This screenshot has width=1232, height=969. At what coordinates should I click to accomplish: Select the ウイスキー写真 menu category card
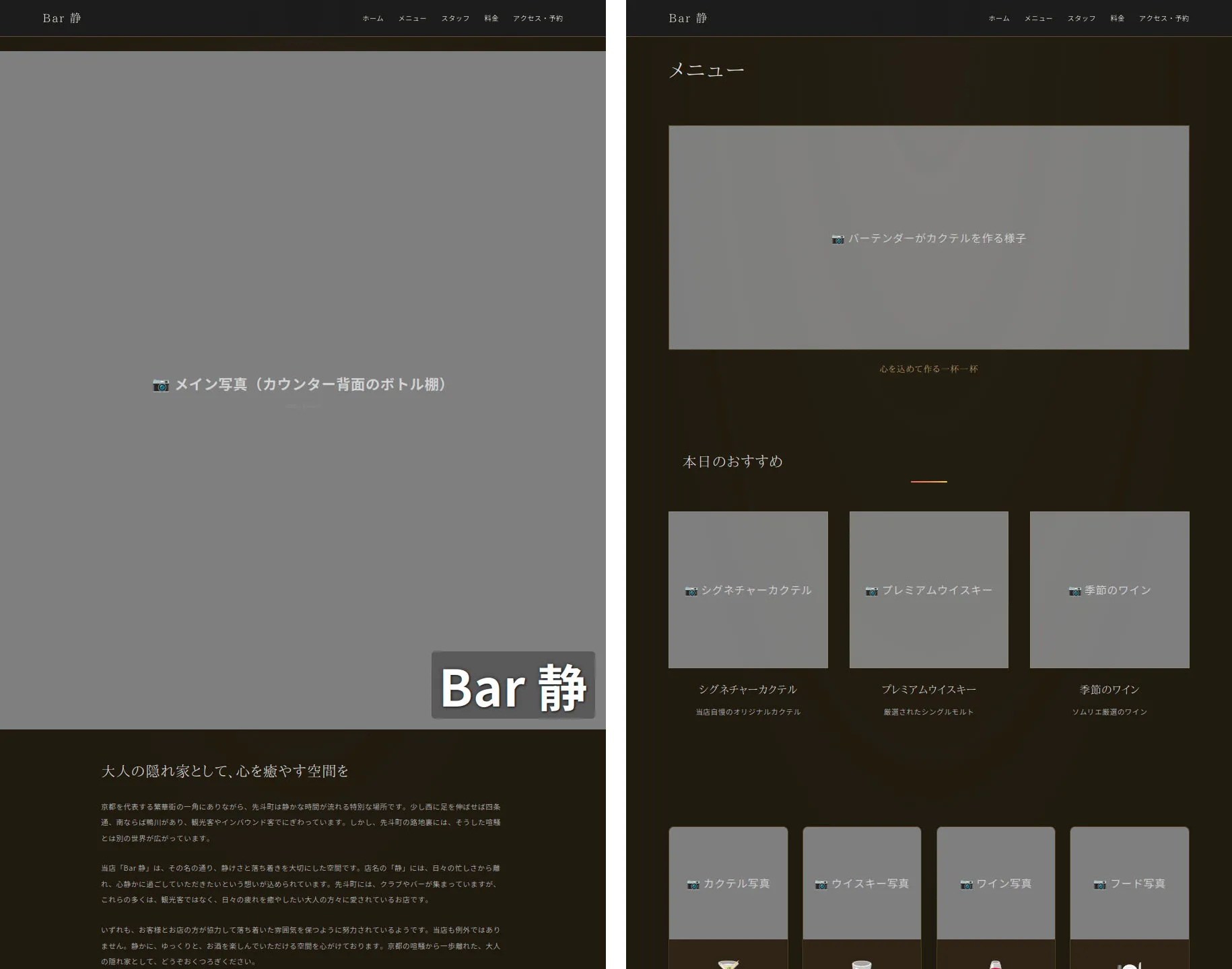point(862,884)
